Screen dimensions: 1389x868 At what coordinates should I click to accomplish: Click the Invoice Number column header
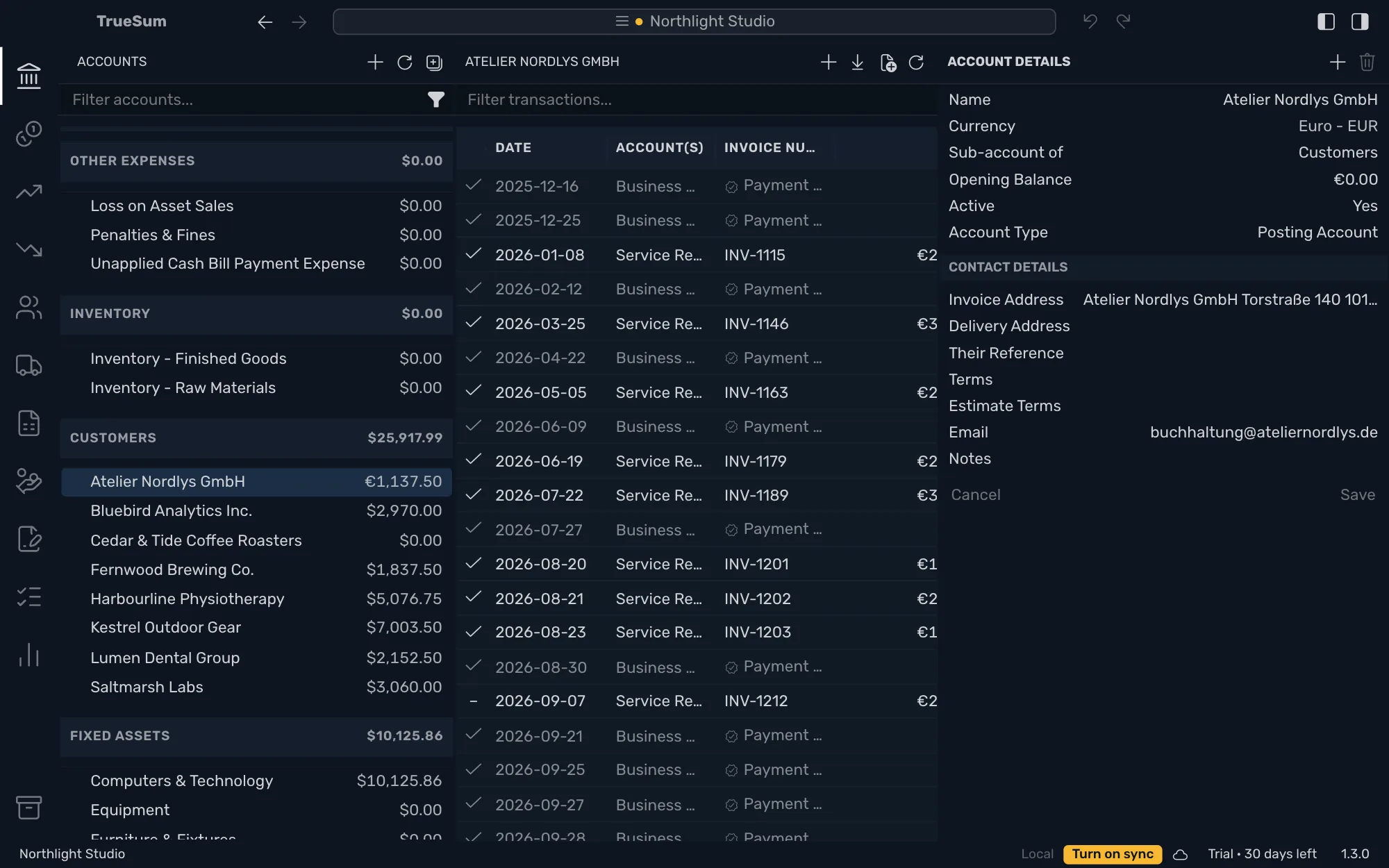coord(770,147)
